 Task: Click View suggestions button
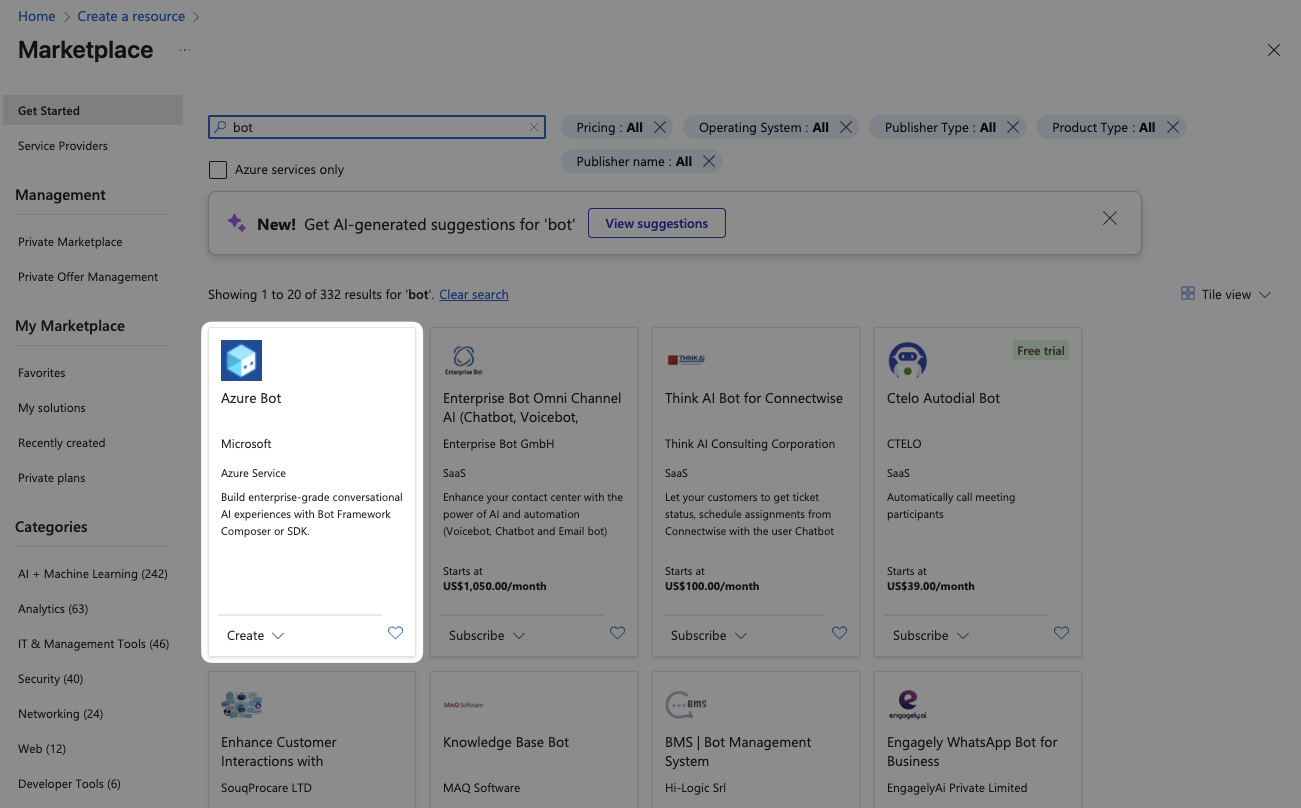point(657,223)
